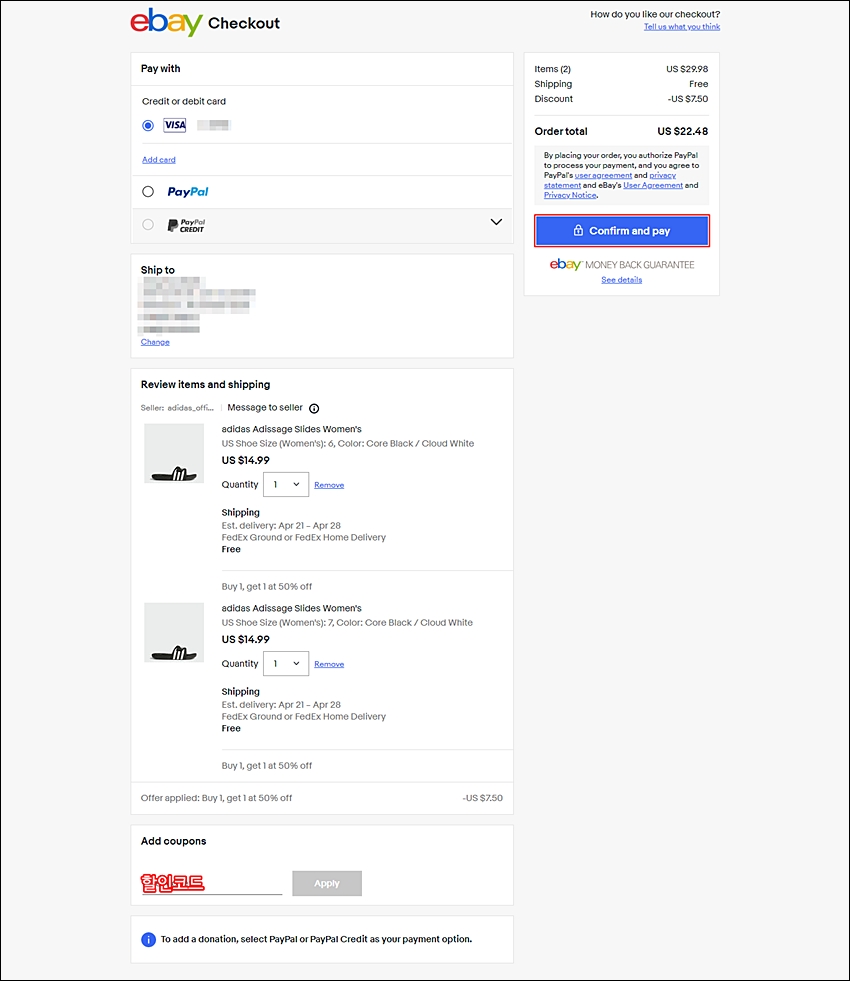Click the Items (2) summary label
Viewport: 850px width, 981px height.
pyautogui.click(x=552, y=69)
